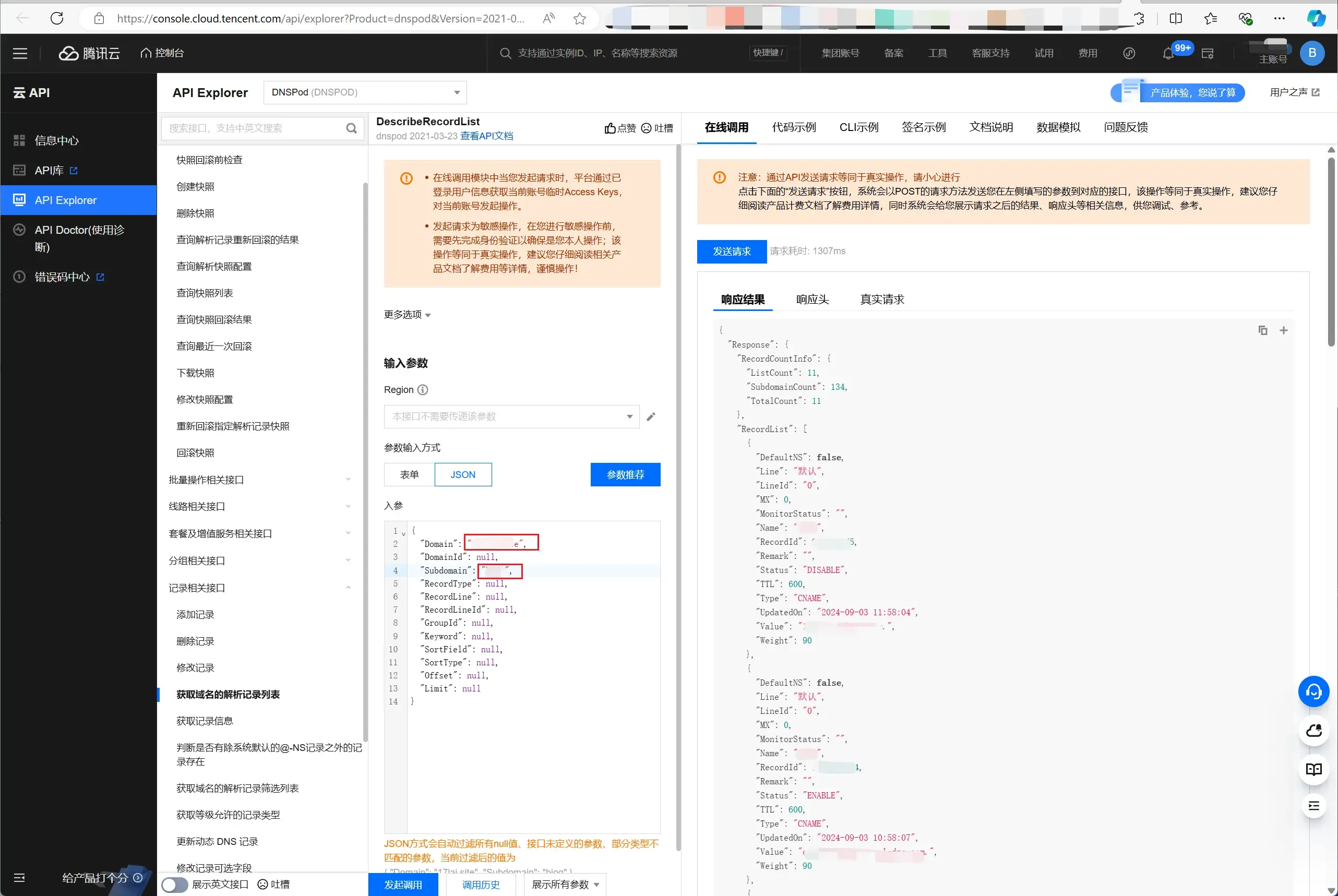This screenshot has height=896, width=1338.
Task: Open browser split screen icon
Action: pos(1176,18)
